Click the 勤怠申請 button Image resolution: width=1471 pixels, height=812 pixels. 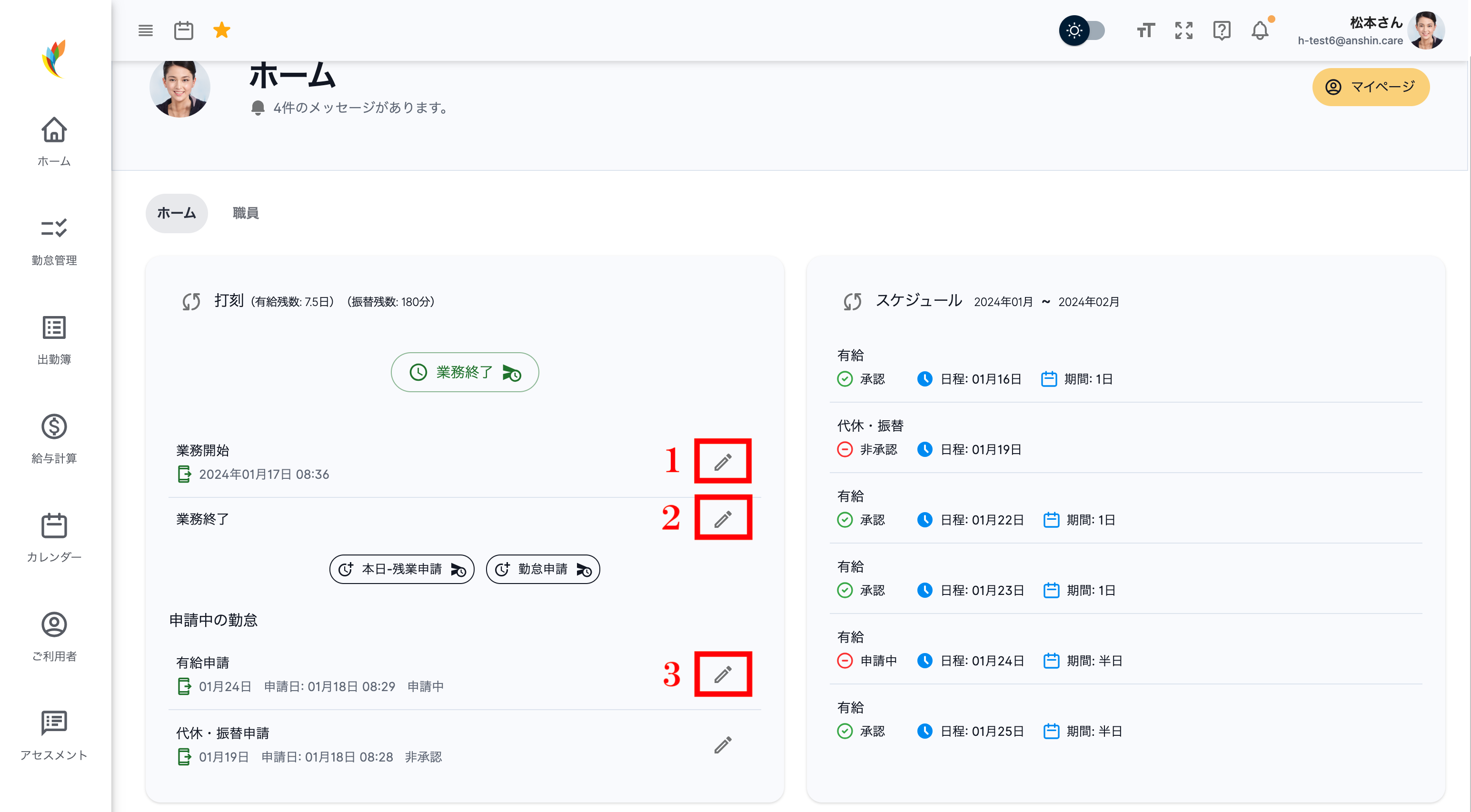(x=543, y=569)
